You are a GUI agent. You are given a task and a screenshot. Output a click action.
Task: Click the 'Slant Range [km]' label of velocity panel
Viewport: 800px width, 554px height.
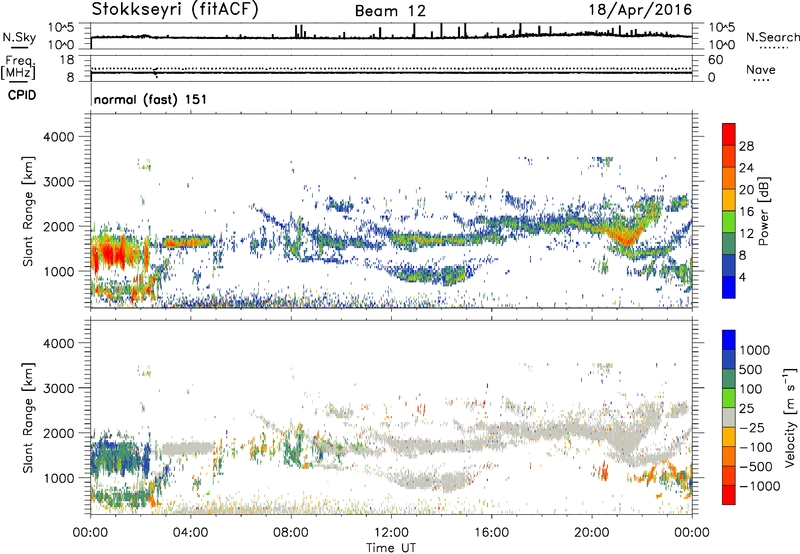(28, 417)
